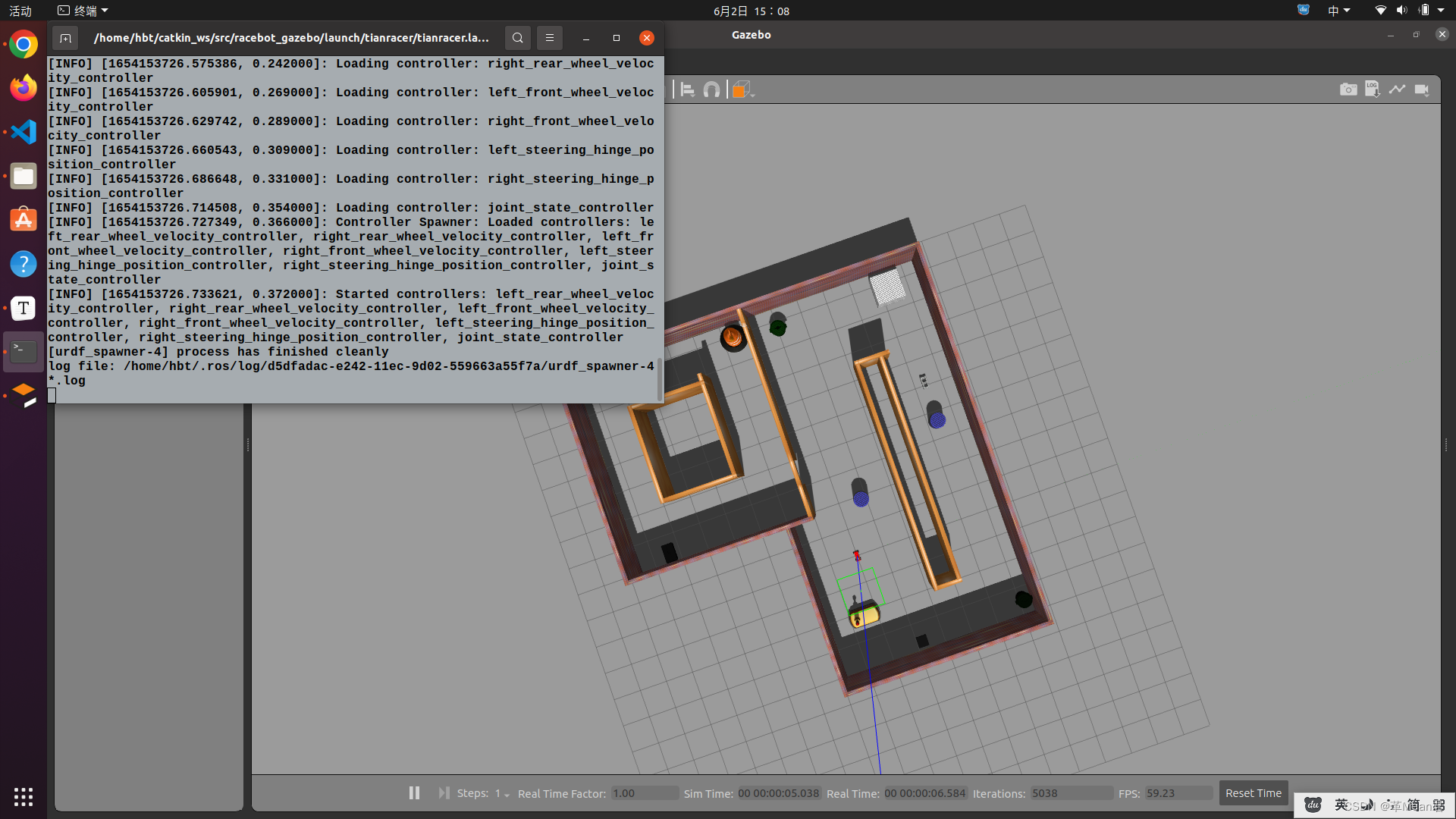Viewport: 1456px width, 819px height.
Task: Toggle the snap magnet tool in Gazebo
Action: click(711, 89)
